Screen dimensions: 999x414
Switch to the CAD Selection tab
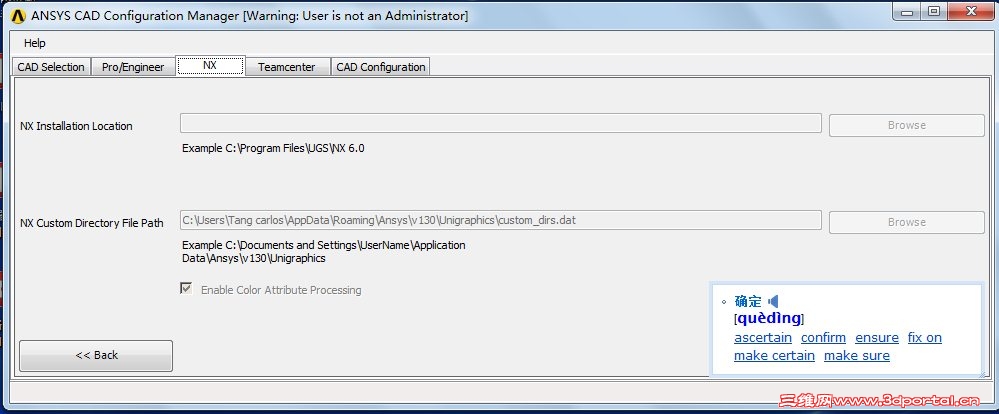click(51, 67)
